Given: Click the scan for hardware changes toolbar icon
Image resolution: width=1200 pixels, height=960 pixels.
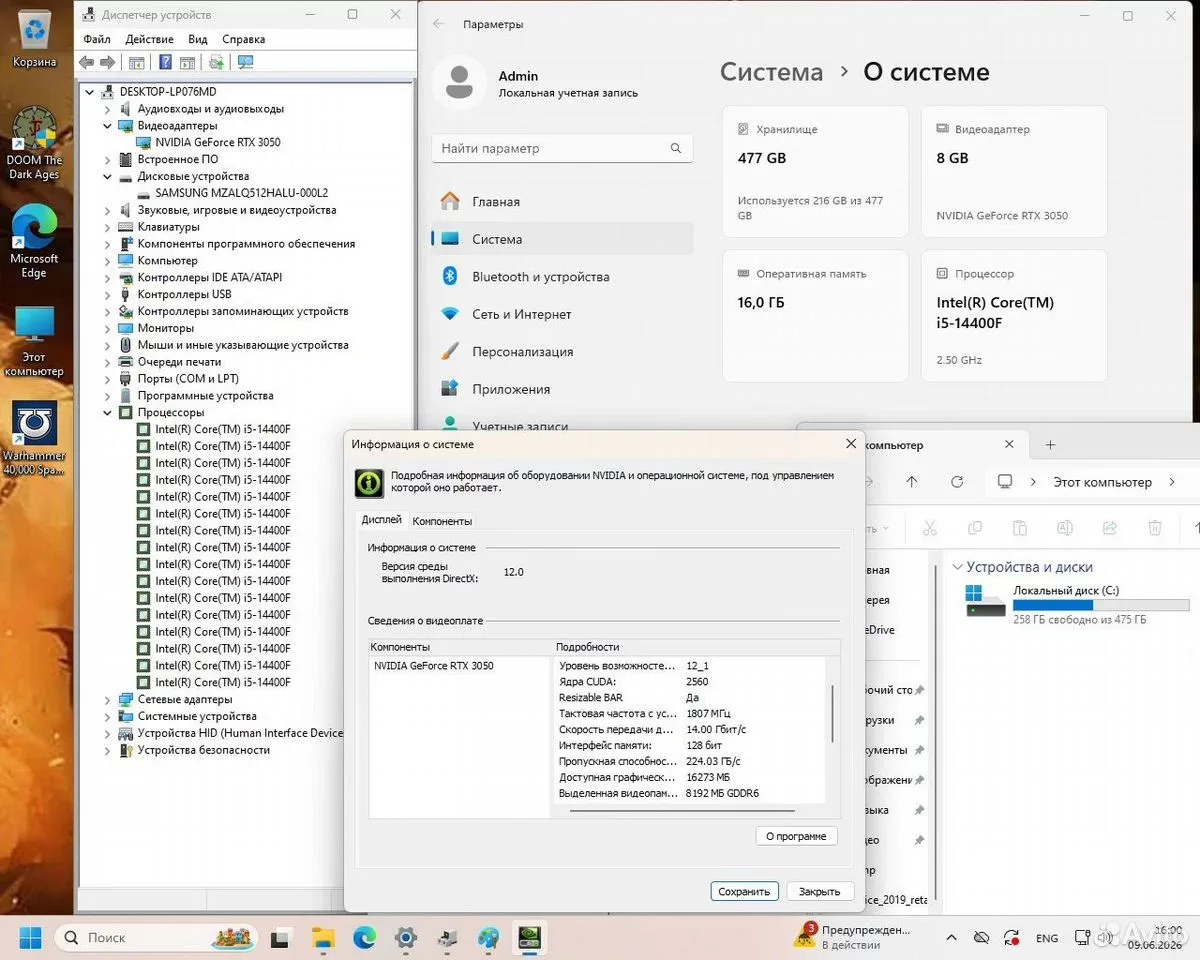Looking at the screenshot, I should pyautogui.click(x=245, y=62).
